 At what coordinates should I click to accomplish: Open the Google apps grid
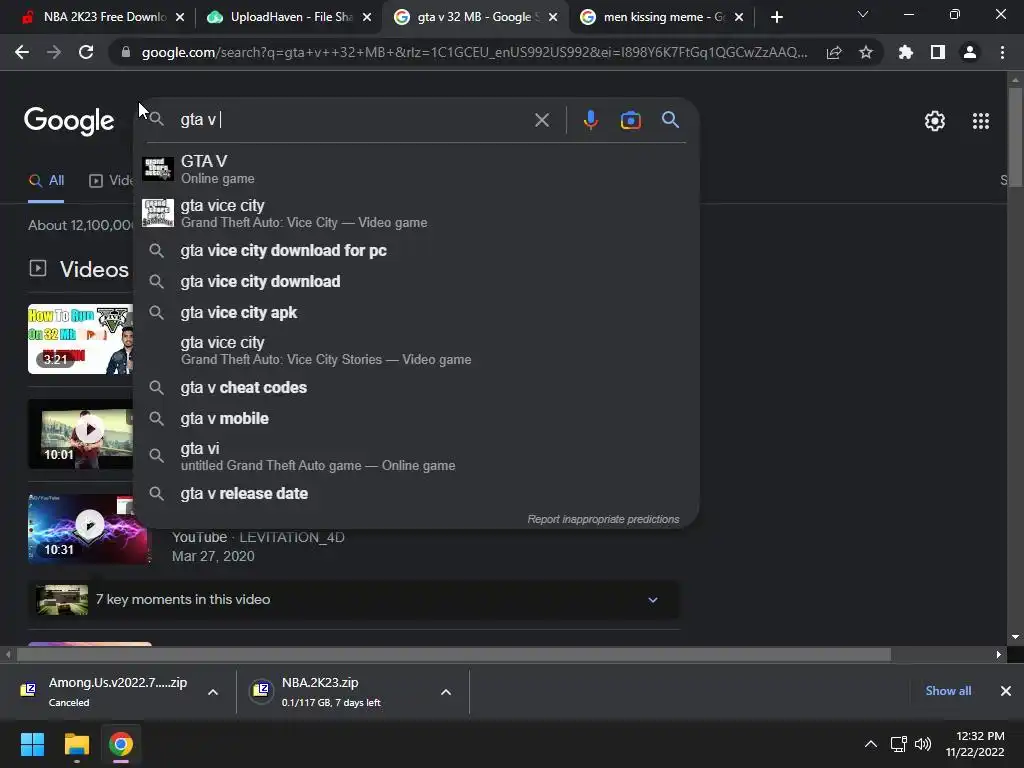pyautogui.click(x=981, y=121)
